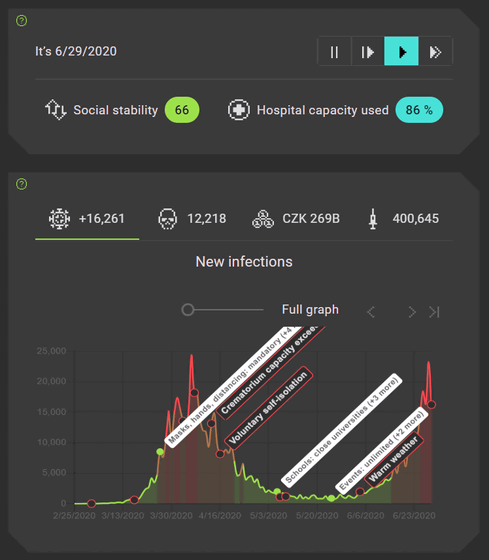This screenshot has width=489, height=560.
Task: Go to previous graph section arrow
Action: (371, 312)
